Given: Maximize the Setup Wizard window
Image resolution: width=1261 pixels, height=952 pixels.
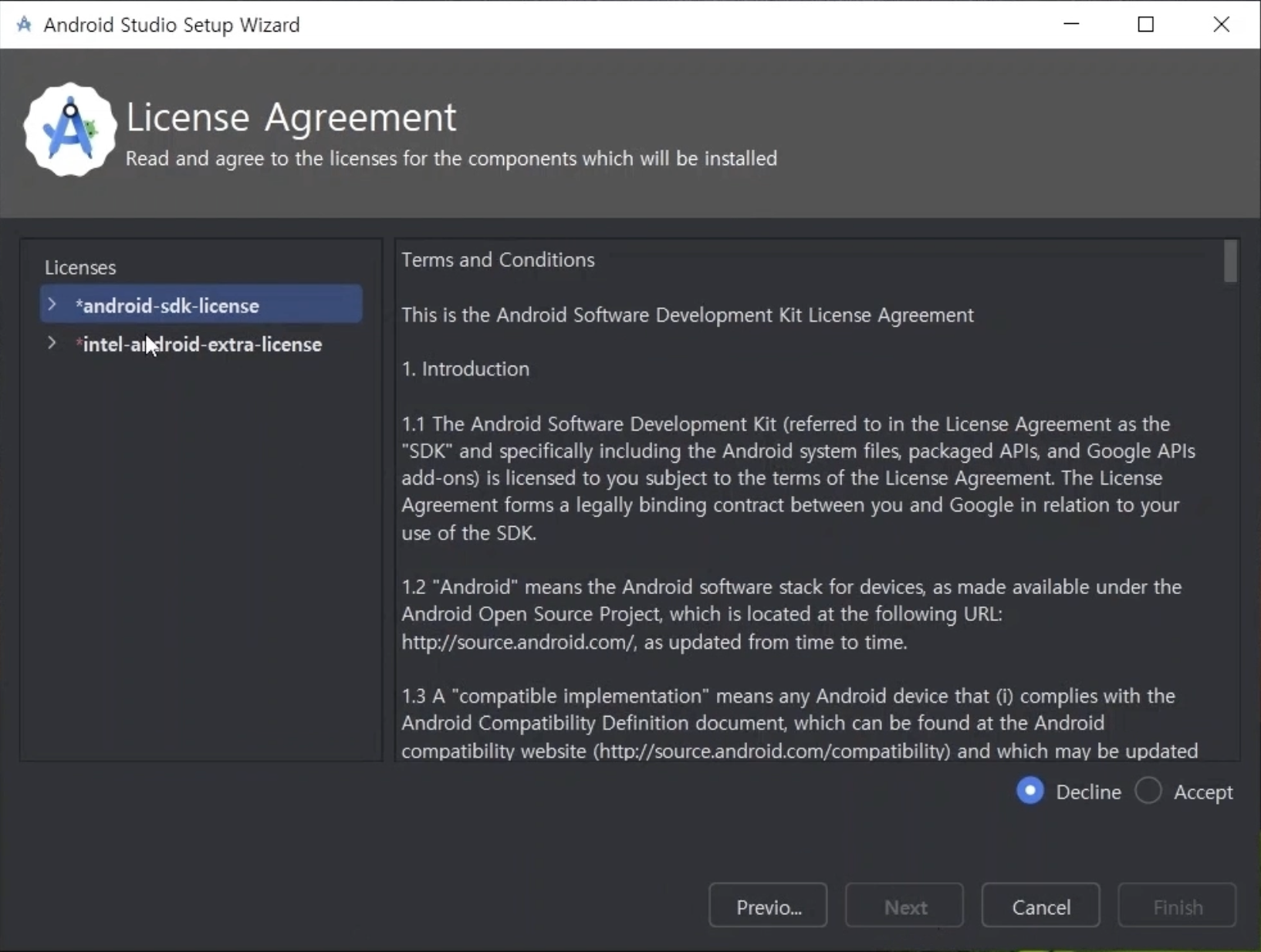Looking at the screenshot, I should [1146, 24].
